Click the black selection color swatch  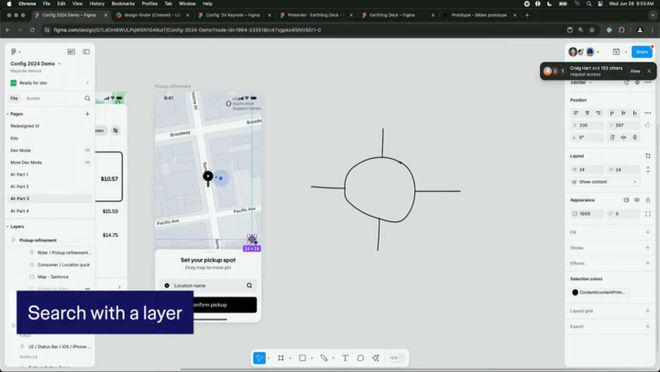click(575, 292)
